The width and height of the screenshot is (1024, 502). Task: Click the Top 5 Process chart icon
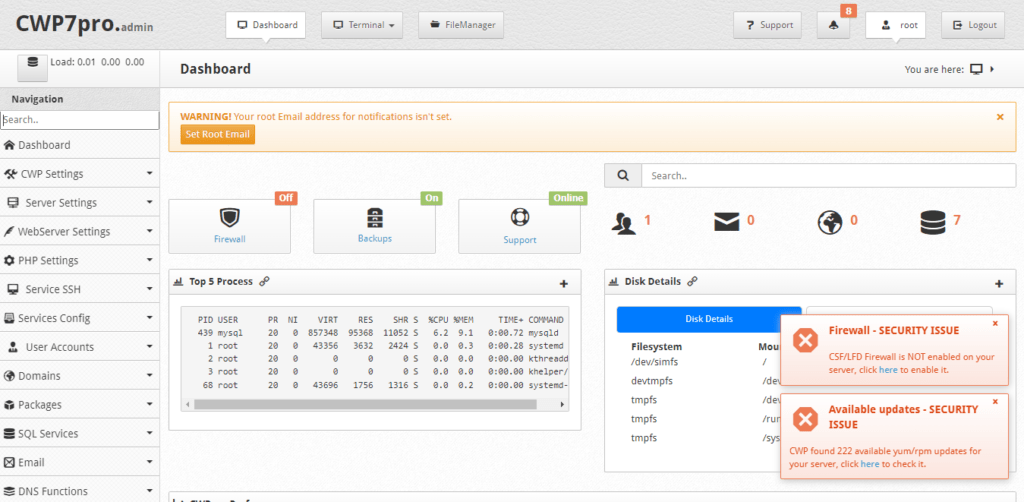178,282
